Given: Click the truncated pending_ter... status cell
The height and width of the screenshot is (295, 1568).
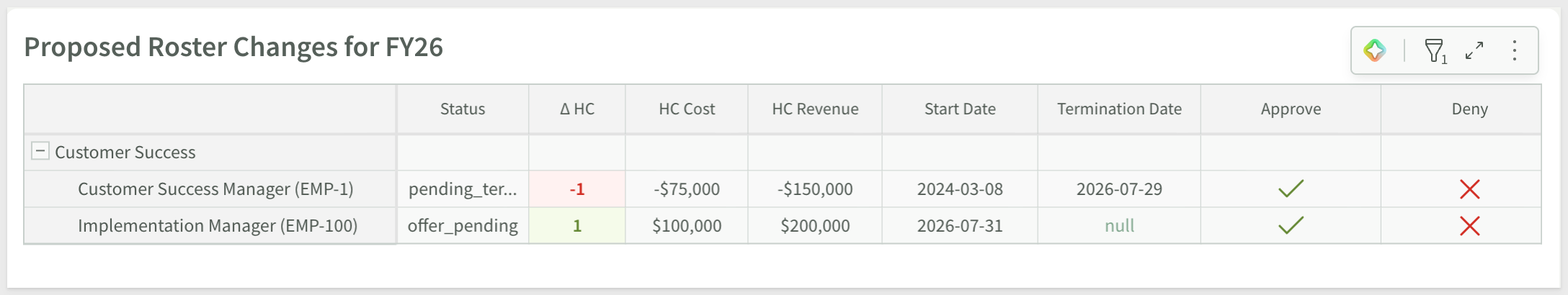Looking at the screenshot, I should point(463,189).
